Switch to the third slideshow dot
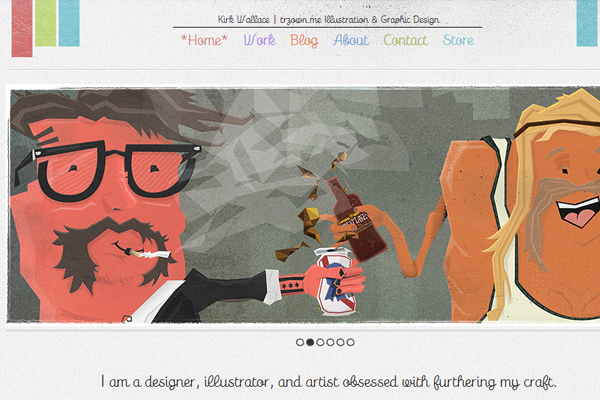This screenshot has width=600, height=400. pyautogui.click(x=320, y=342)
